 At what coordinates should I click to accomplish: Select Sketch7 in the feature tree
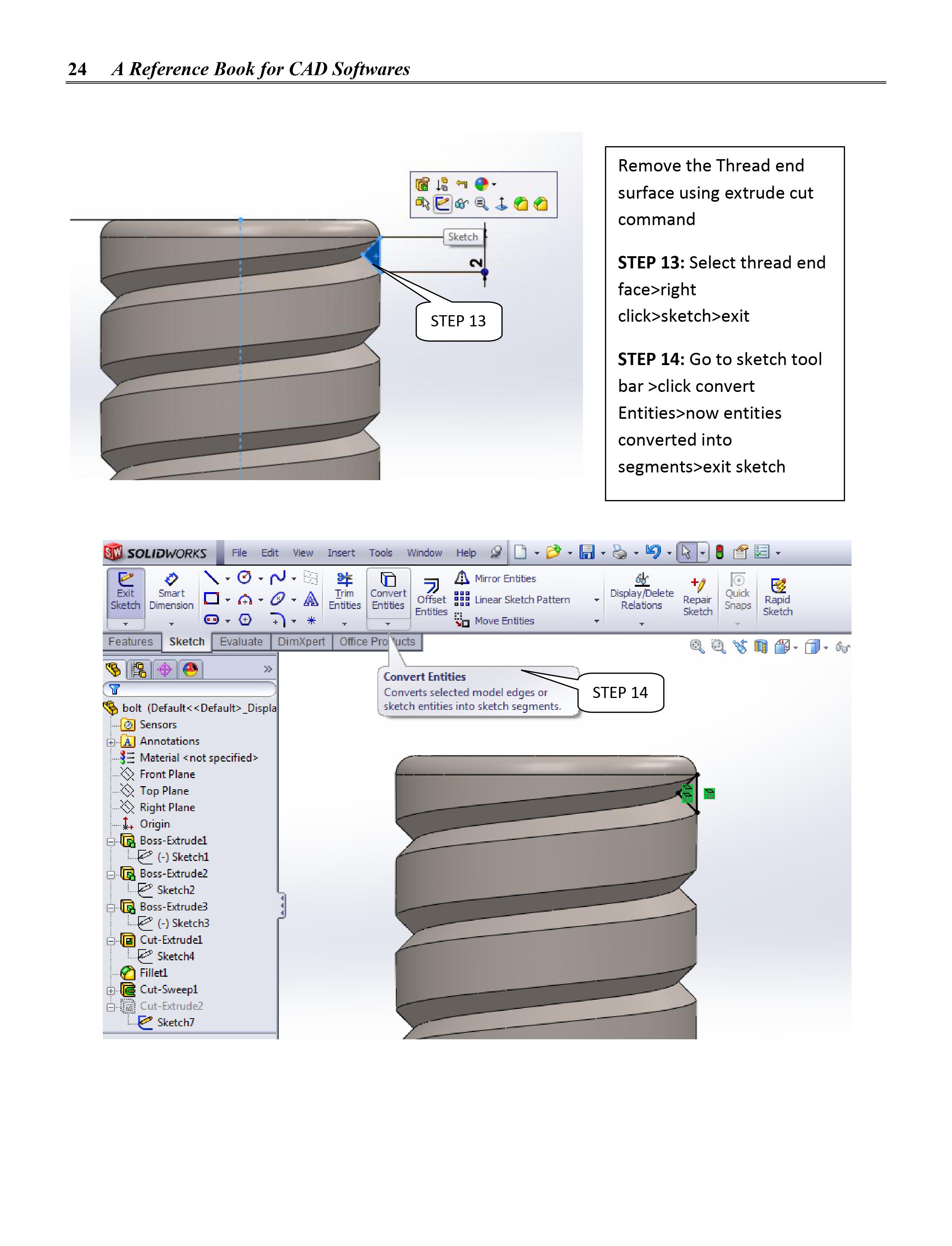click(175, 1023)
